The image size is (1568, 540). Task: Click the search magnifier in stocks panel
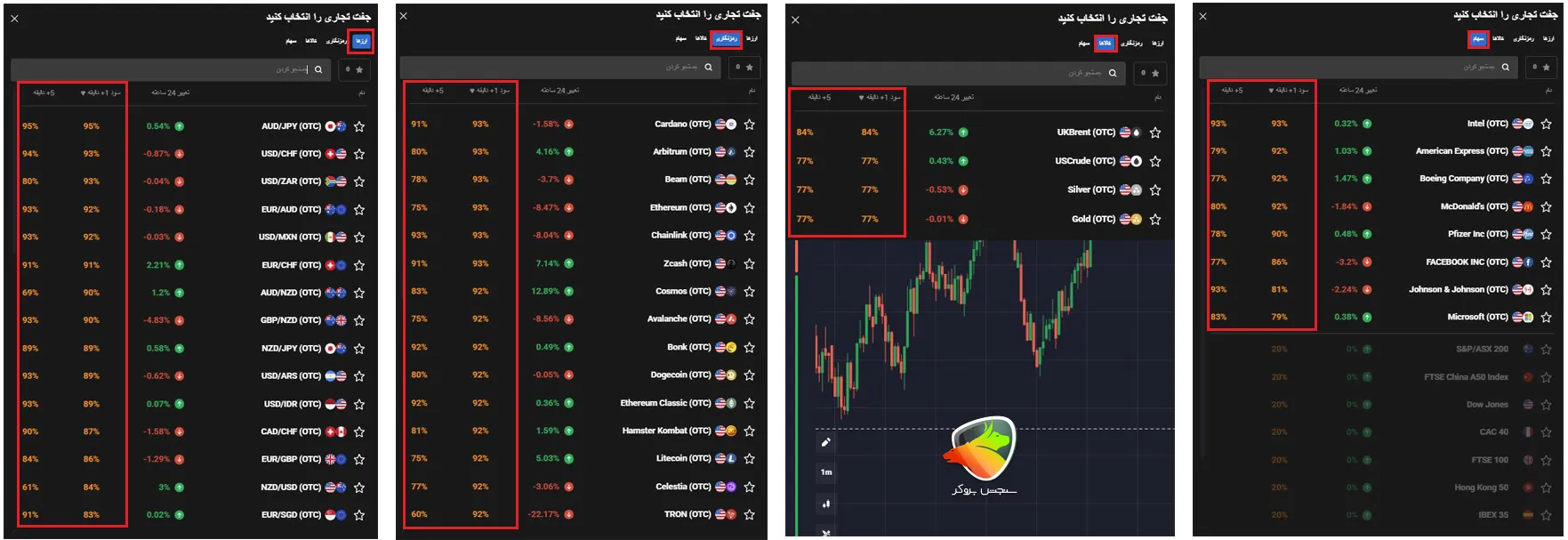(1505, 67)
